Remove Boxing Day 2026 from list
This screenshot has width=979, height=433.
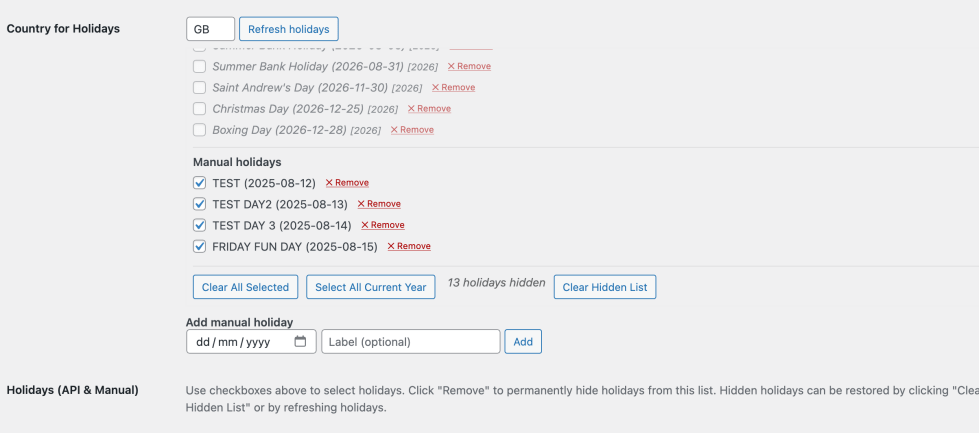[x=412, y=130]
